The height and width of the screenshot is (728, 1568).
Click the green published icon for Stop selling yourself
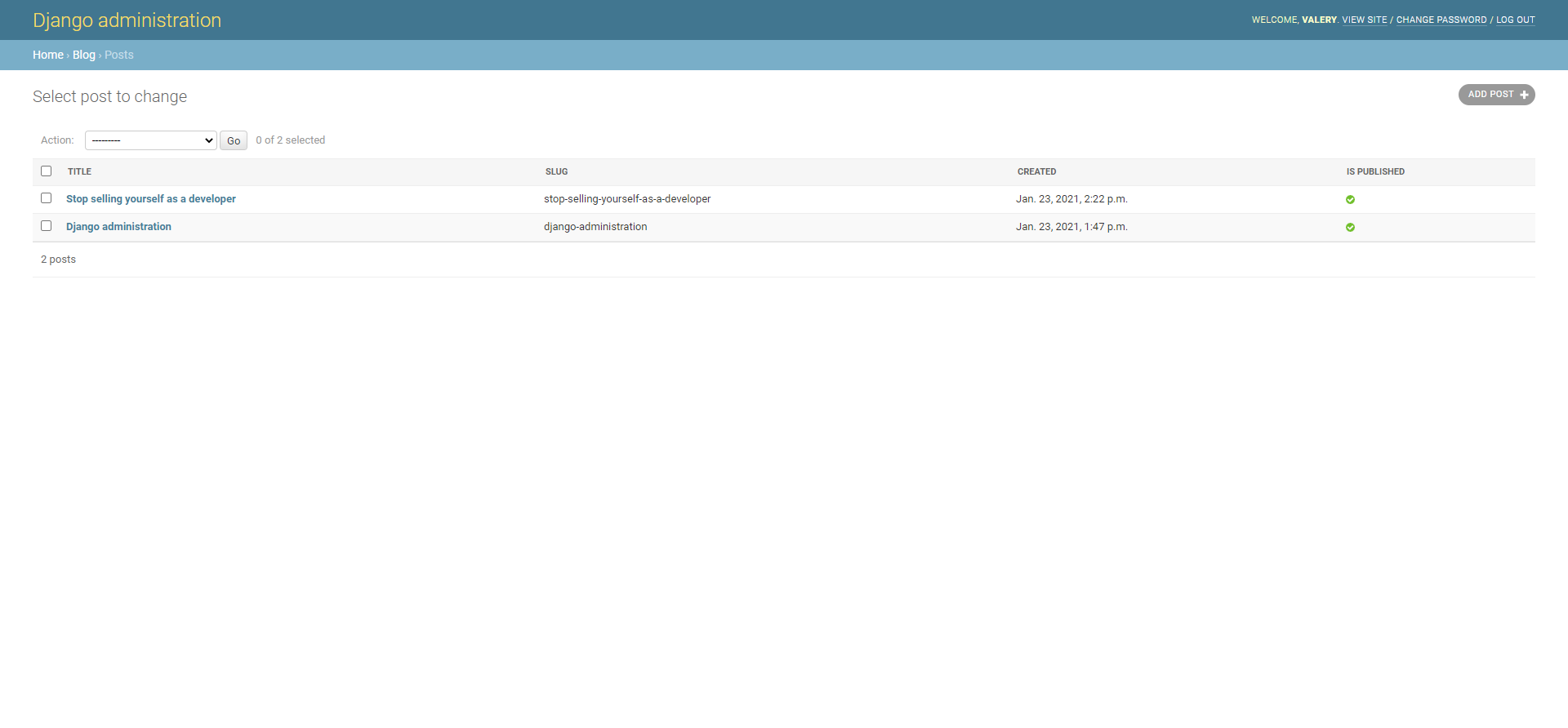(x=1350, y=199)
